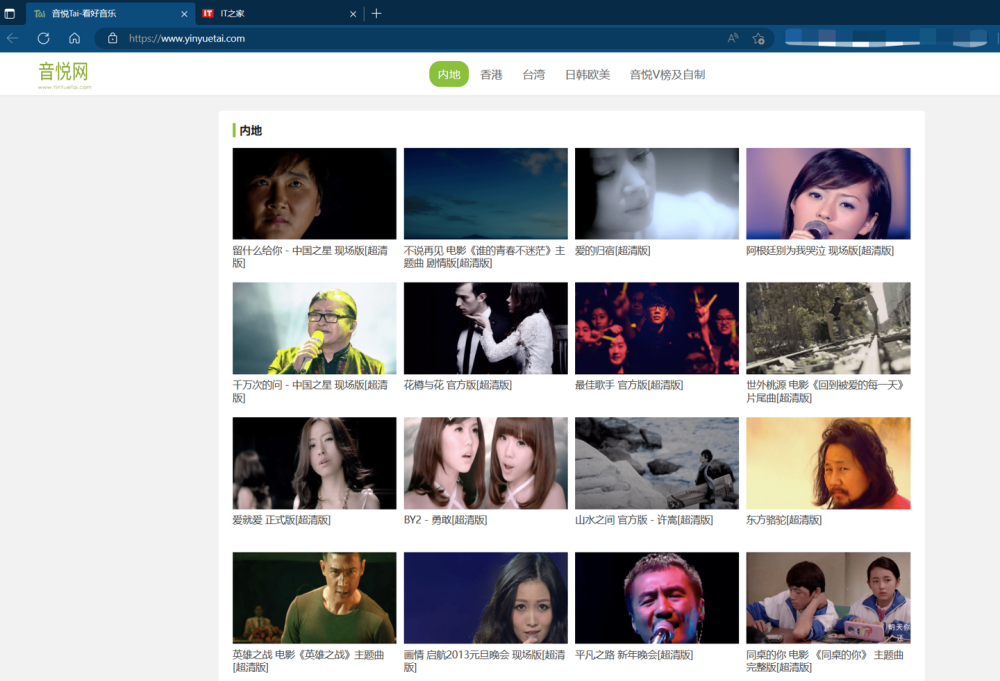Screen dimensions: 1000x681
Task: Open the 音悦V榜及自制 category
Action: [x=667, y=74]
